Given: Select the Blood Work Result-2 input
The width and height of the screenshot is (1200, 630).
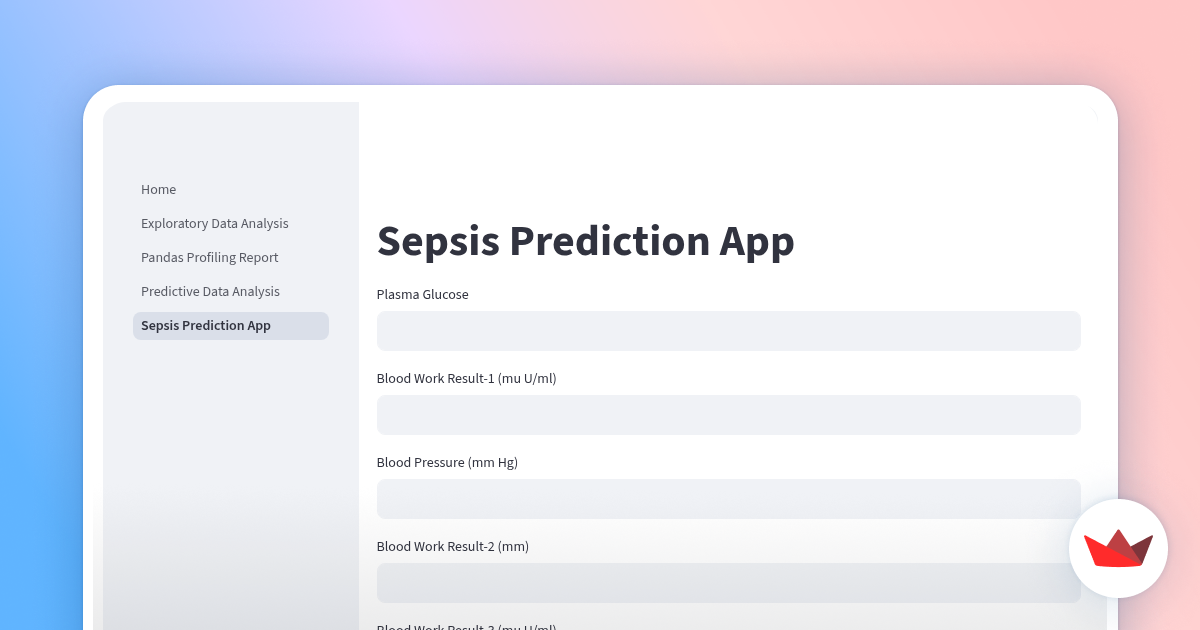Looking at the screenshot, I should 728,583.
